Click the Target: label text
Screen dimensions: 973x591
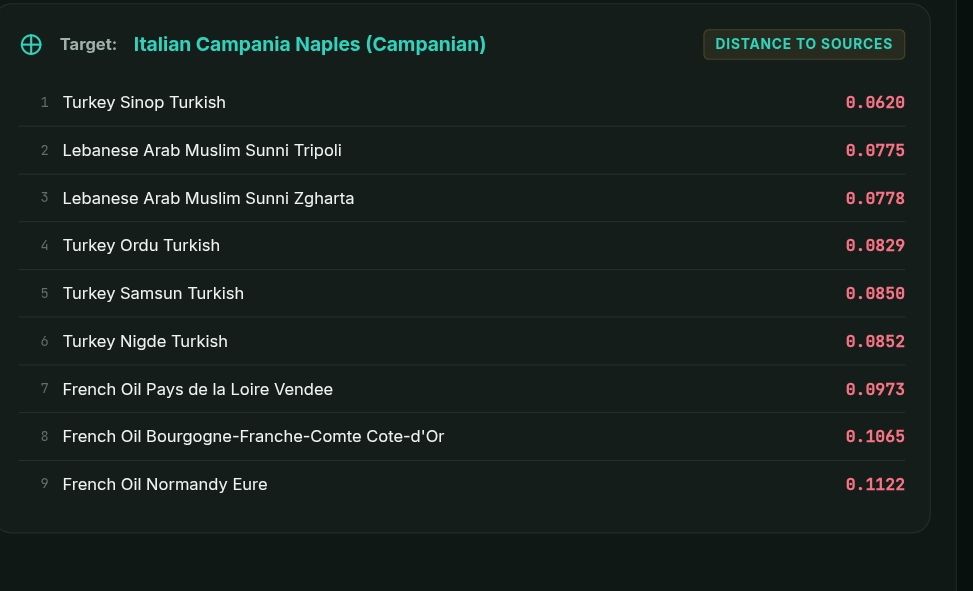coord(88,45)
